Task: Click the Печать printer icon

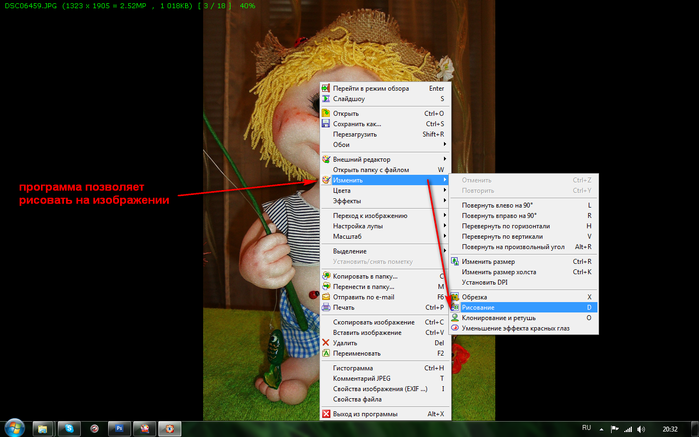Action: pyautogui.click(x=326, y=307)
